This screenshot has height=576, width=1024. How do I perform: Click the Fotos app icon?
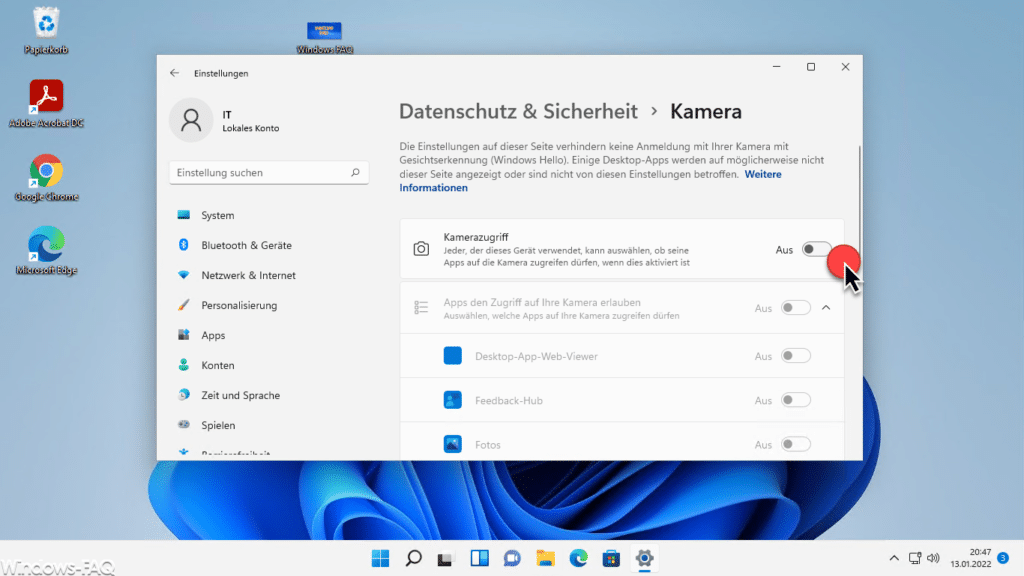click(453, 445)
